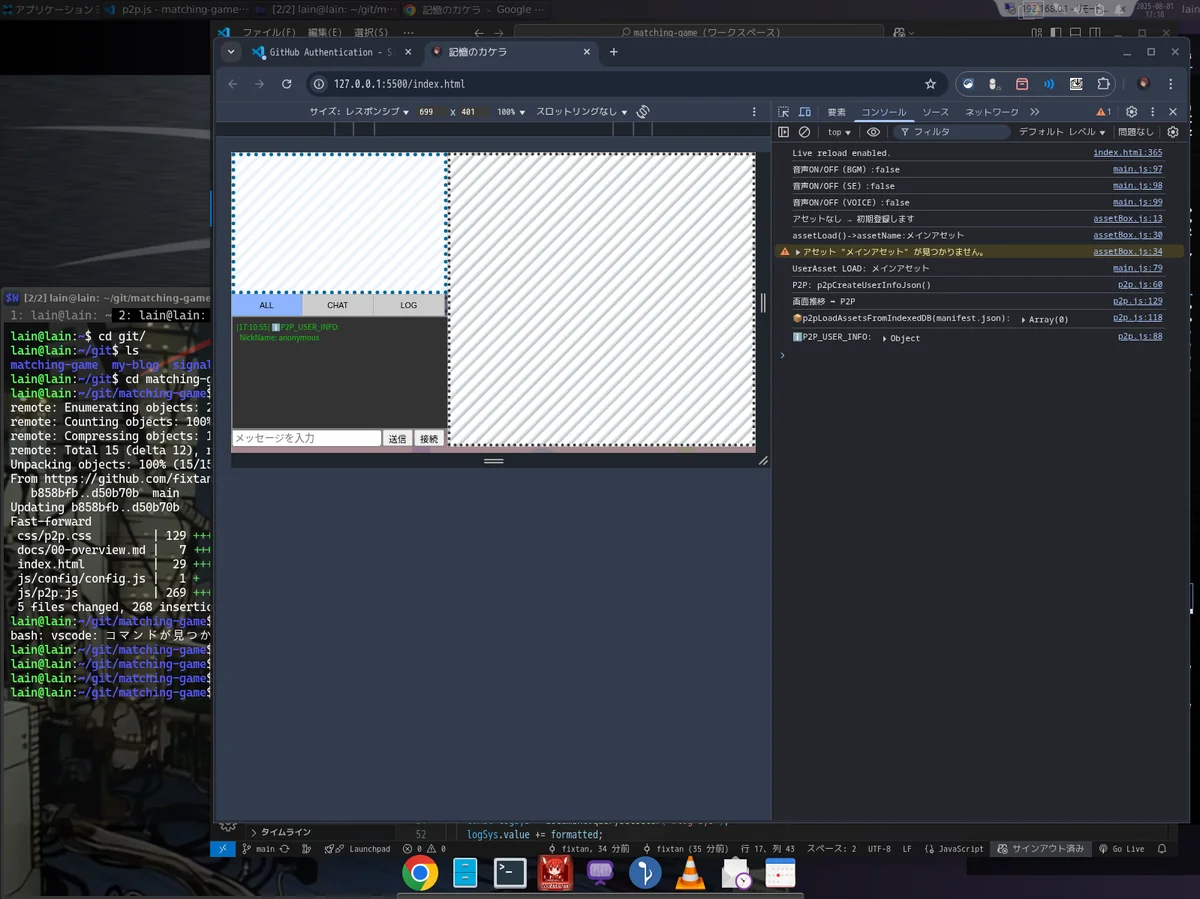Open console settings gear next to 問題なし
Viewport: 1200px width, 899px height.
[x=1173, y=132]
